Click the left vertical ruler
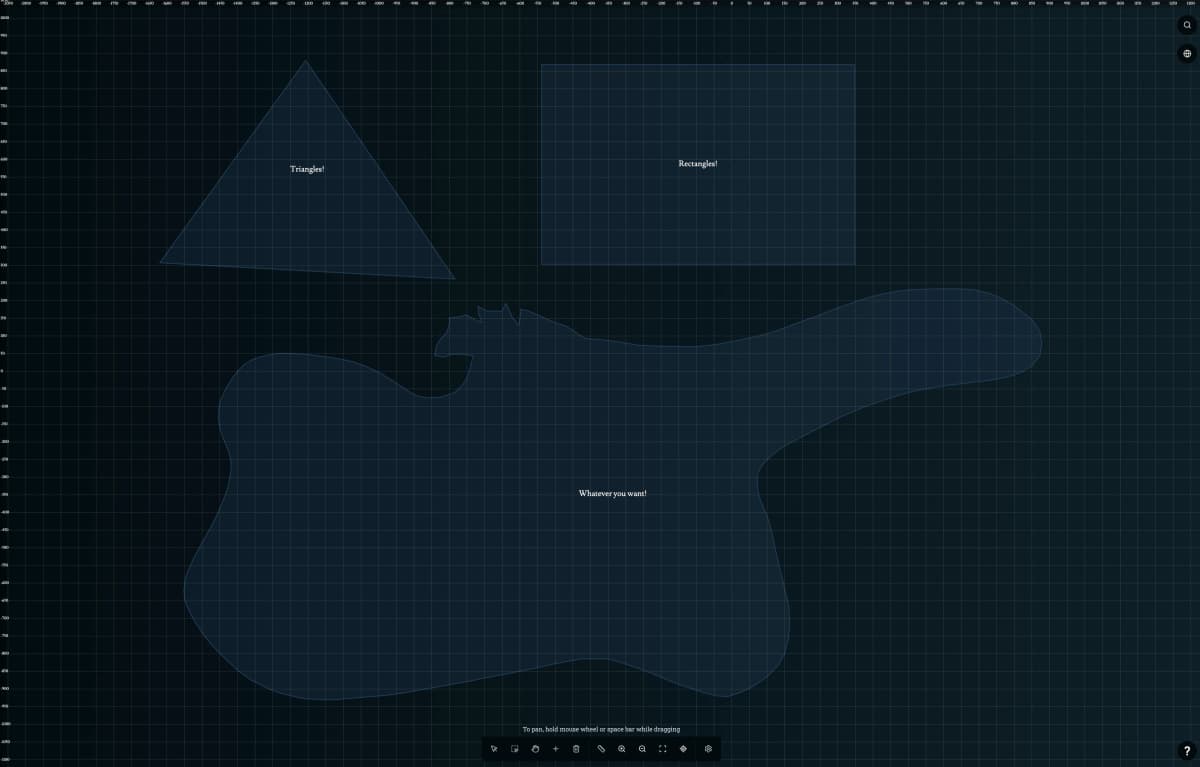This screenshot has width=1200, height=767. click(x=4, y=400)
